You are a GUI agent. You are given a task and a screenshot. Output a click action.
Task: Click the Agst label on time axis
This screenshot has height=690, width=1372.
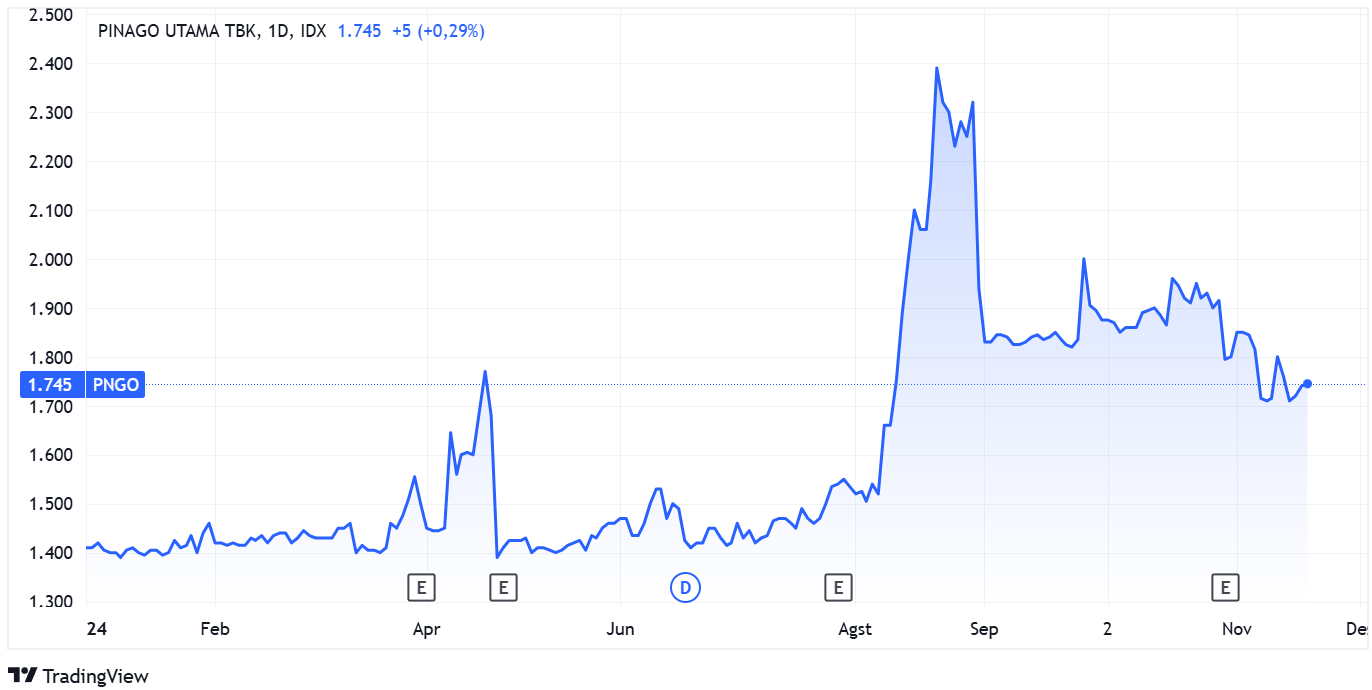[x=854, y=629]
